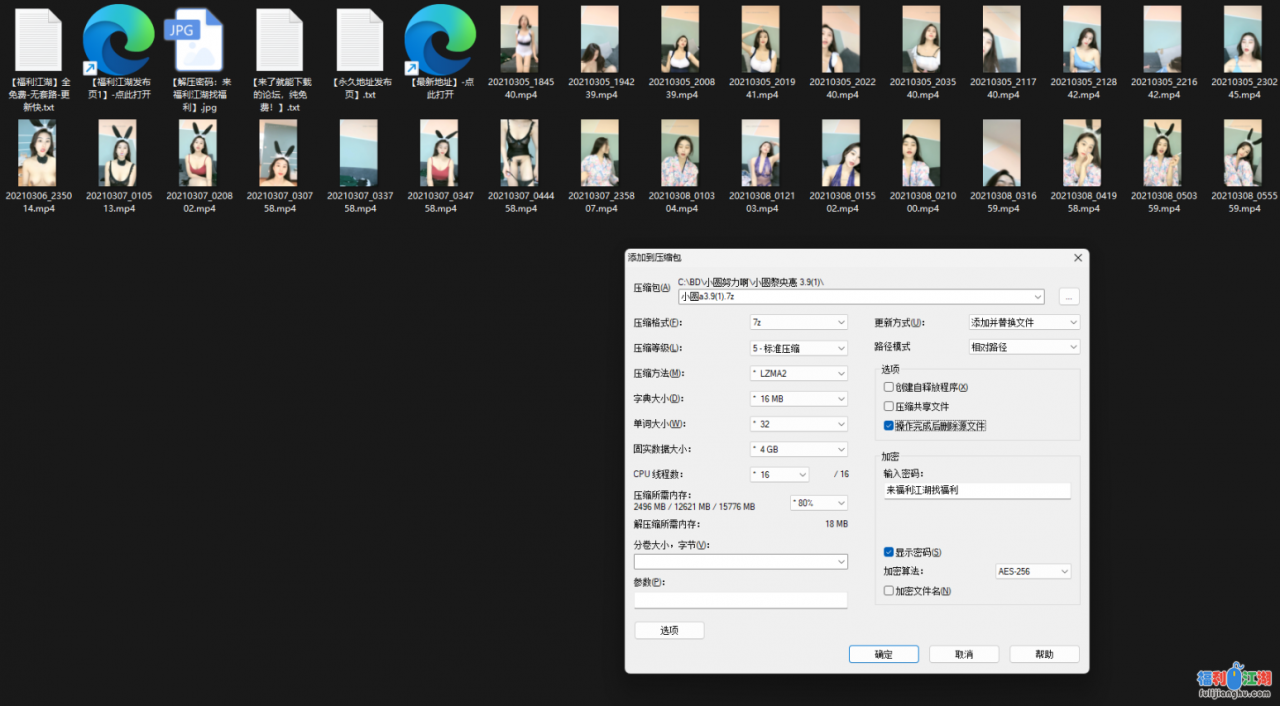This screenshot has height=706, width=1280.
Task: Select video file 20210305_221642.mp4
Action: [1162, 40]
